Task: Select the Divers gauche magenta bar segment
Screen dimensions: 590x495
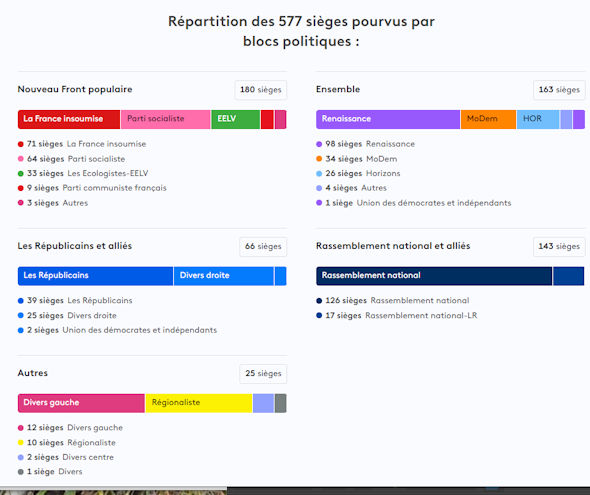Action: [x=81, y=403]
